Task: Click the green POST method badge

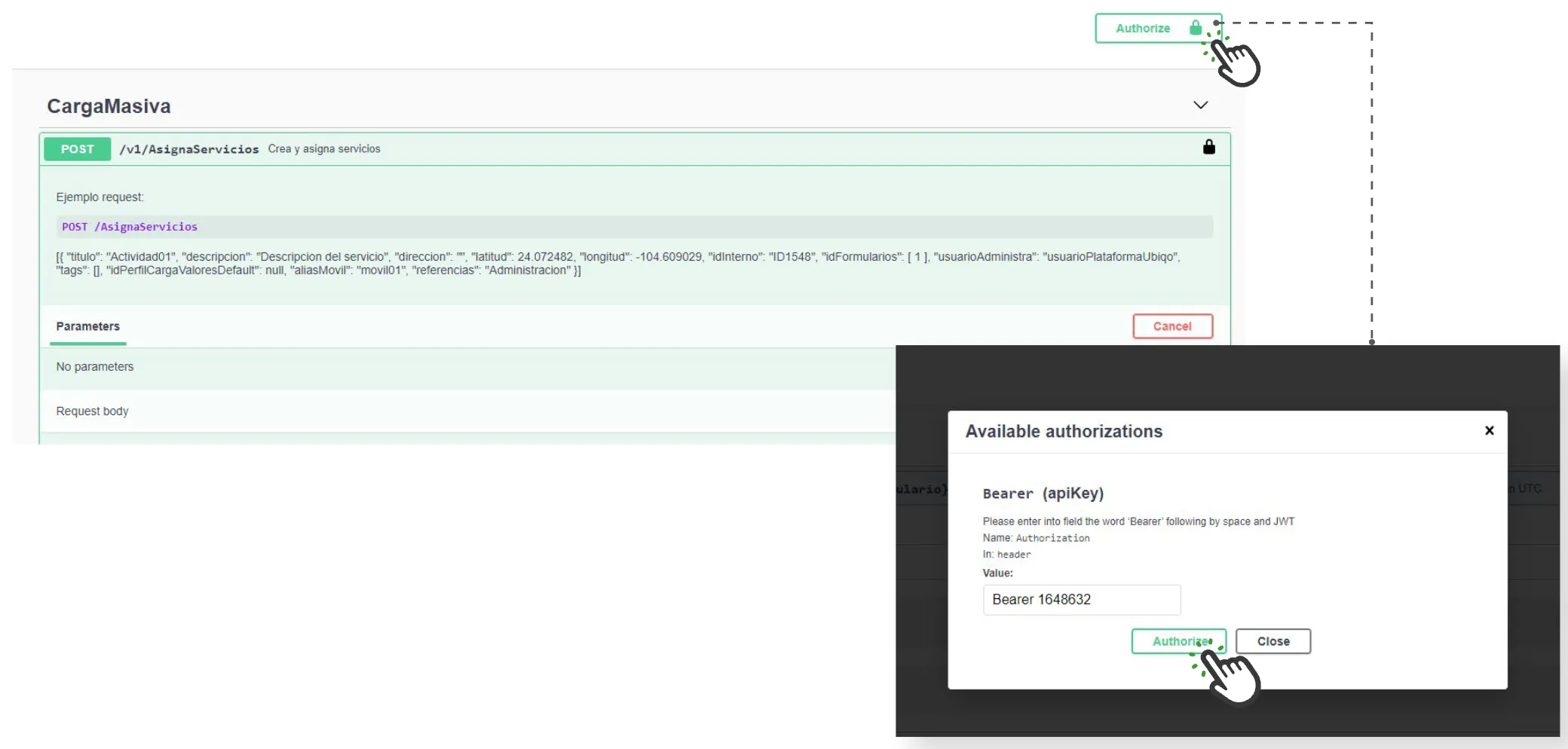Action: [78, 149]
